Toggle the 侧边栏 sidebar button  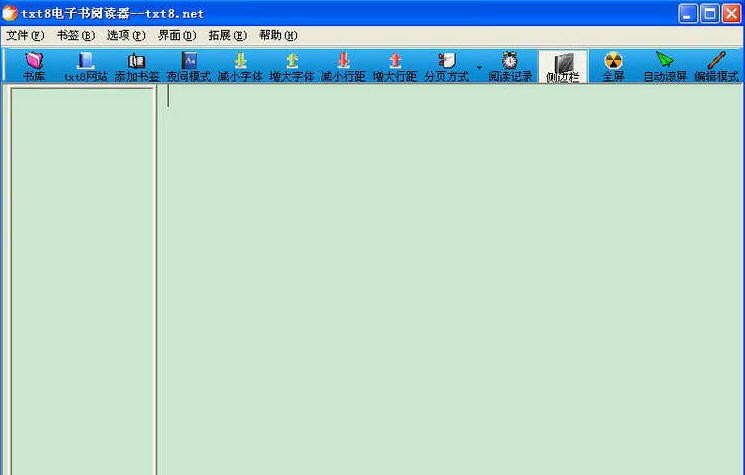click(563, 66)
